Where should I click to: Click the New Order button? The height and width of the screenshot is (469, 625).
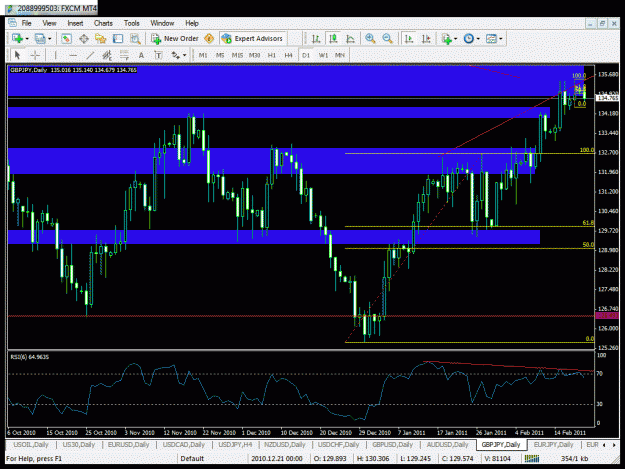[175, 39]
